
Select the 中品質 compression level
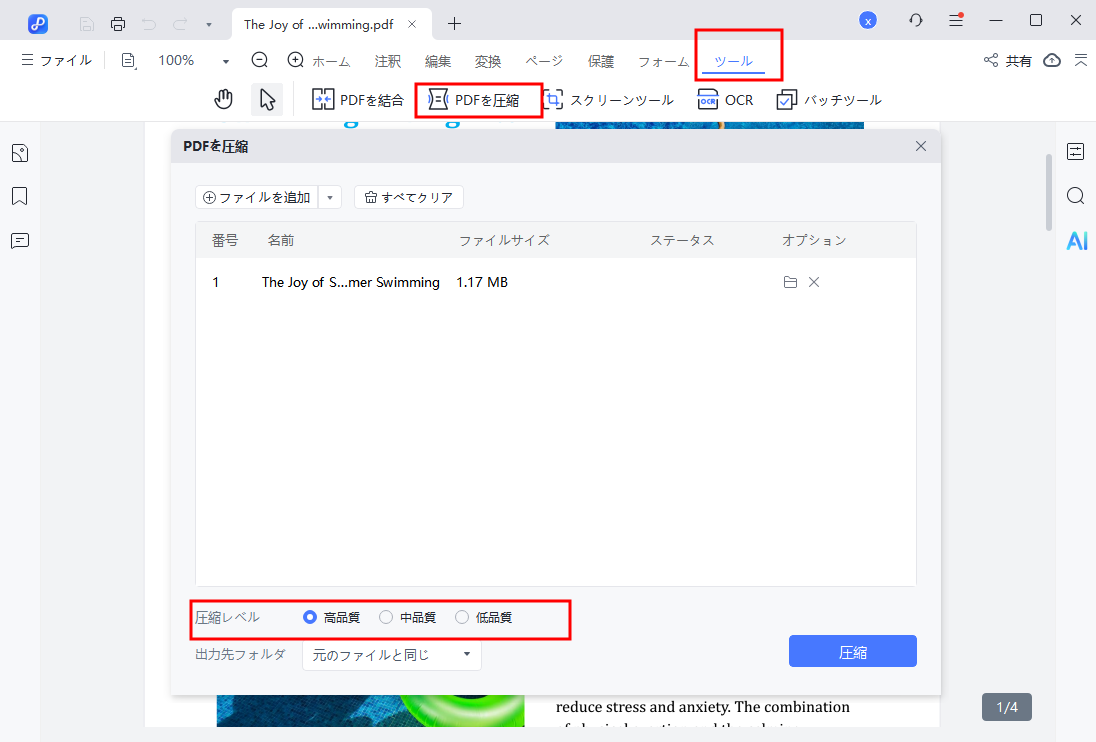tap(385, 617)
